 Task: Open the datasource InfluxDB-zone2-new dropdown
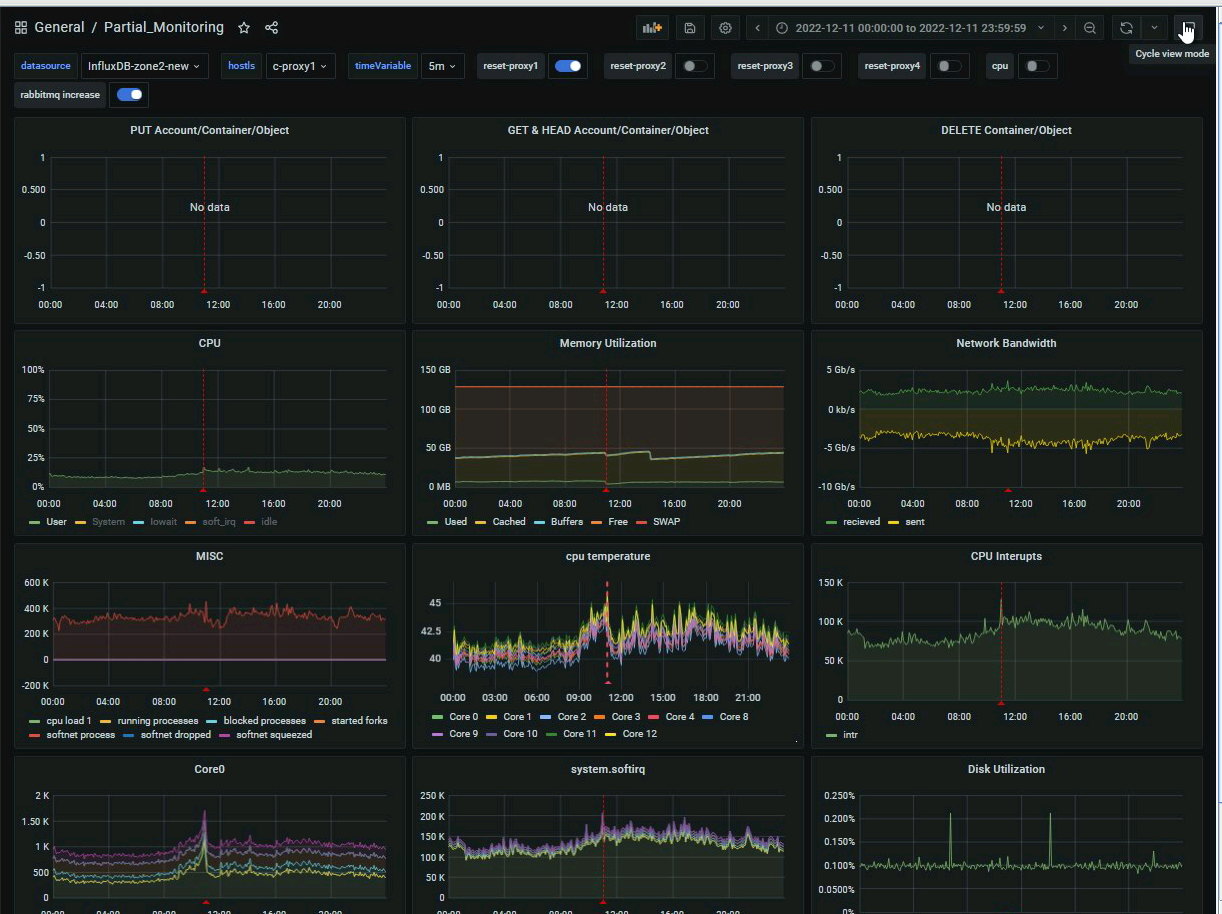[x=144, y=66]
